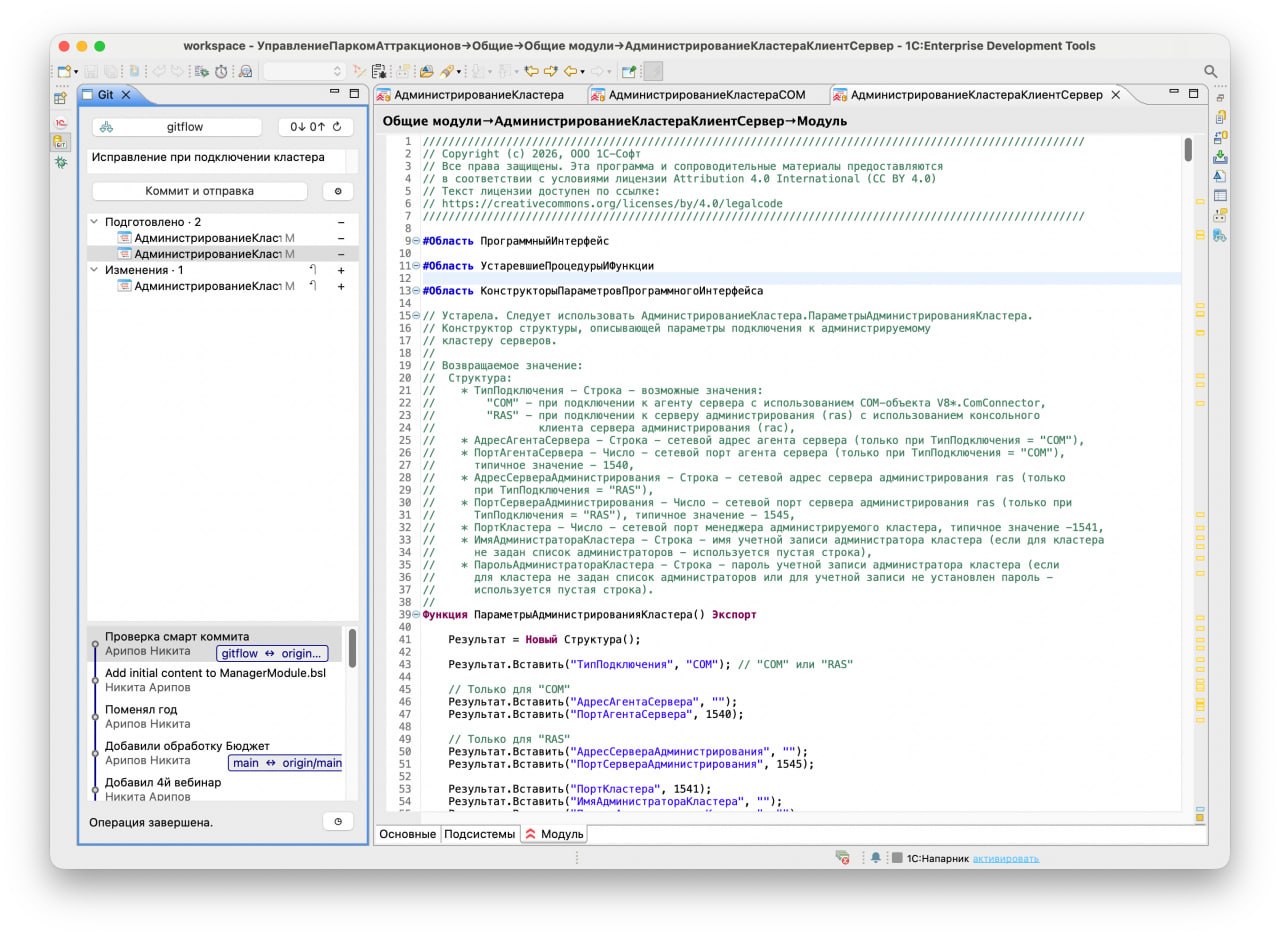Click the Open Perspective icon above Git panel

click(61, 98)
